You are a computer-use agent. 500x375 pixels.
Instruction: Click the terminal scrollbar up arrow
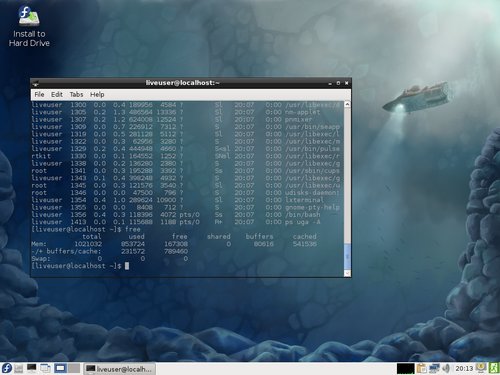tap(347, 104)
